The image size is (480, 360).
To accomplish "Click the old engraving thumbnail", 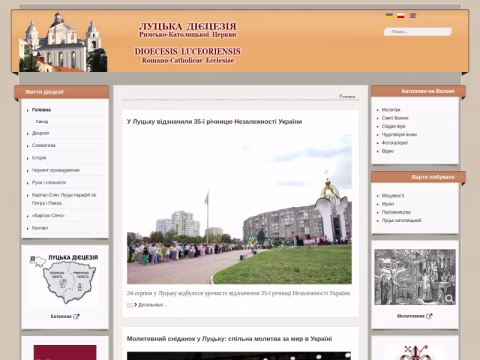I will [x=415, y=277].
